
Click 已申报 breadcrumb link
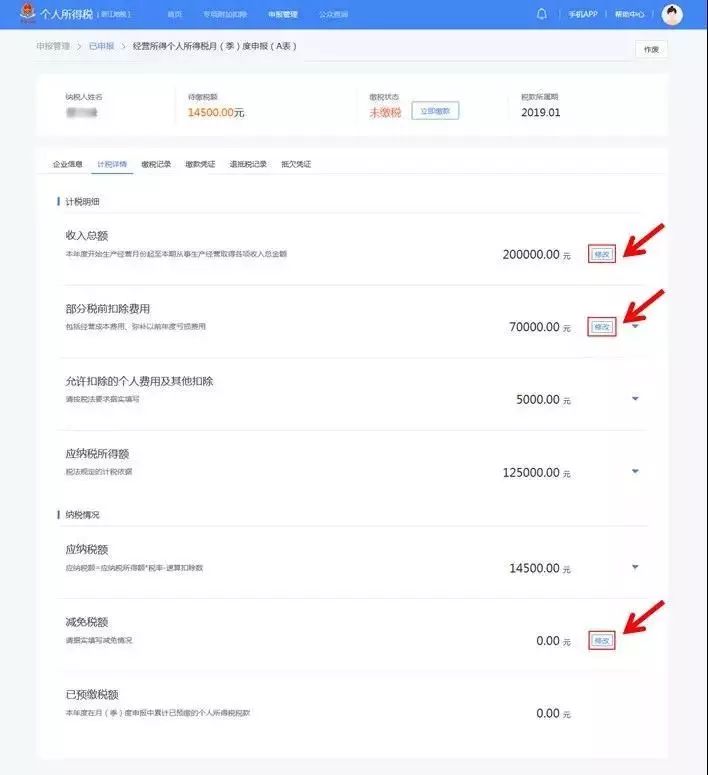(101, 46)
